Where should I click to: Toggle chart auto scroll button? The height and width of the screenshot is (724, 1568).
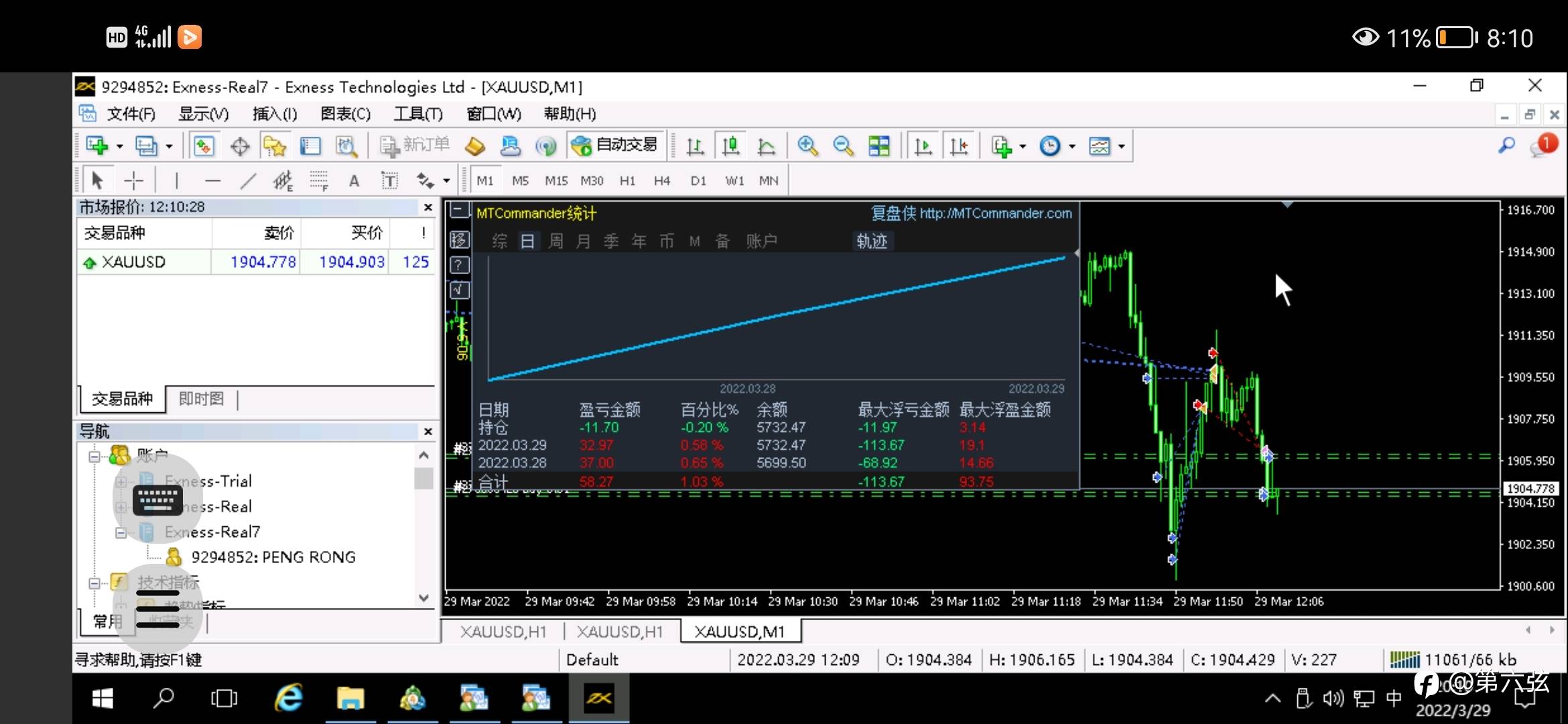tap(923, 145)
